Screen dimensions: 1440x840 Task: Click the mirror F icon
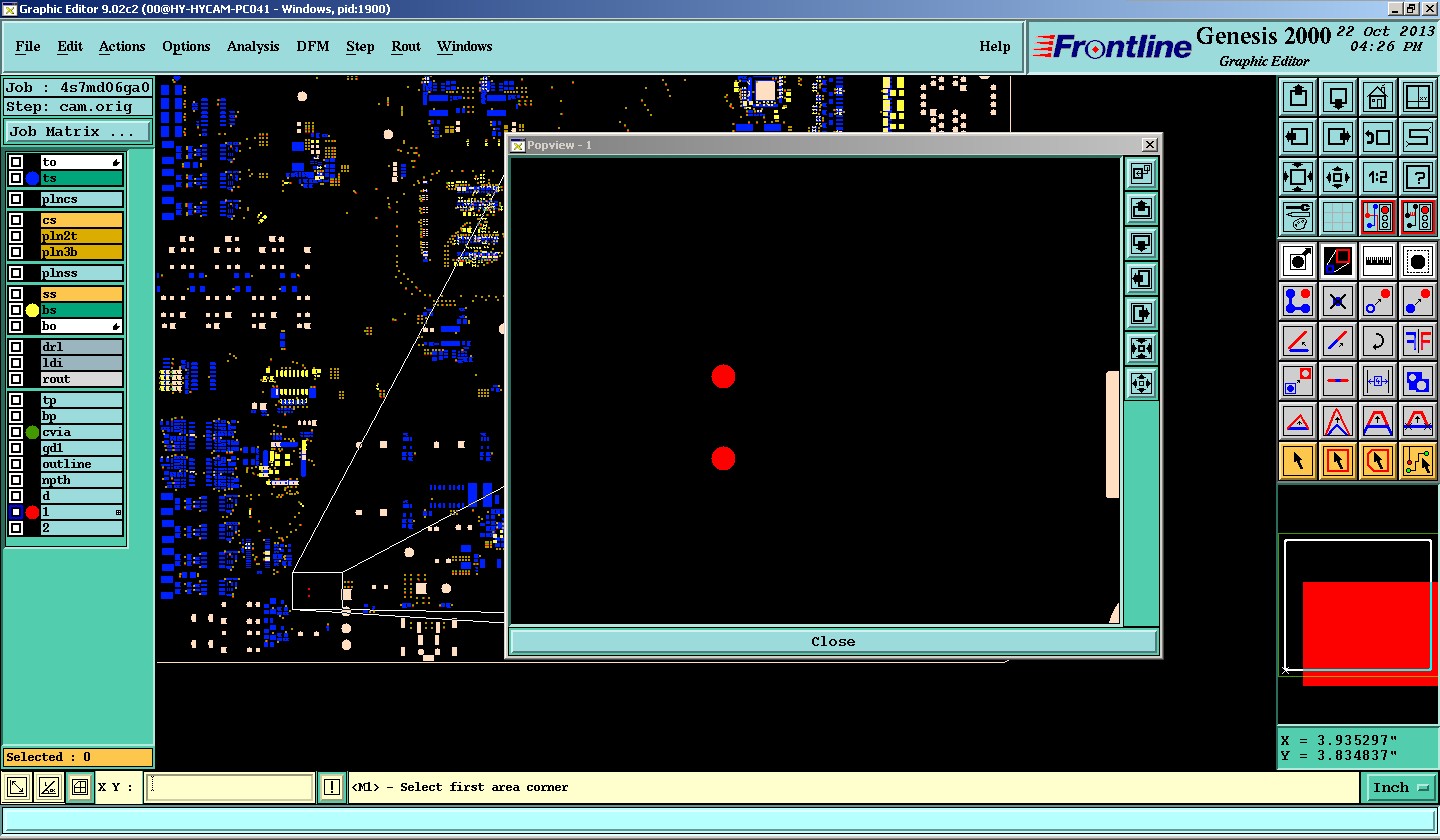[1418, 341]
